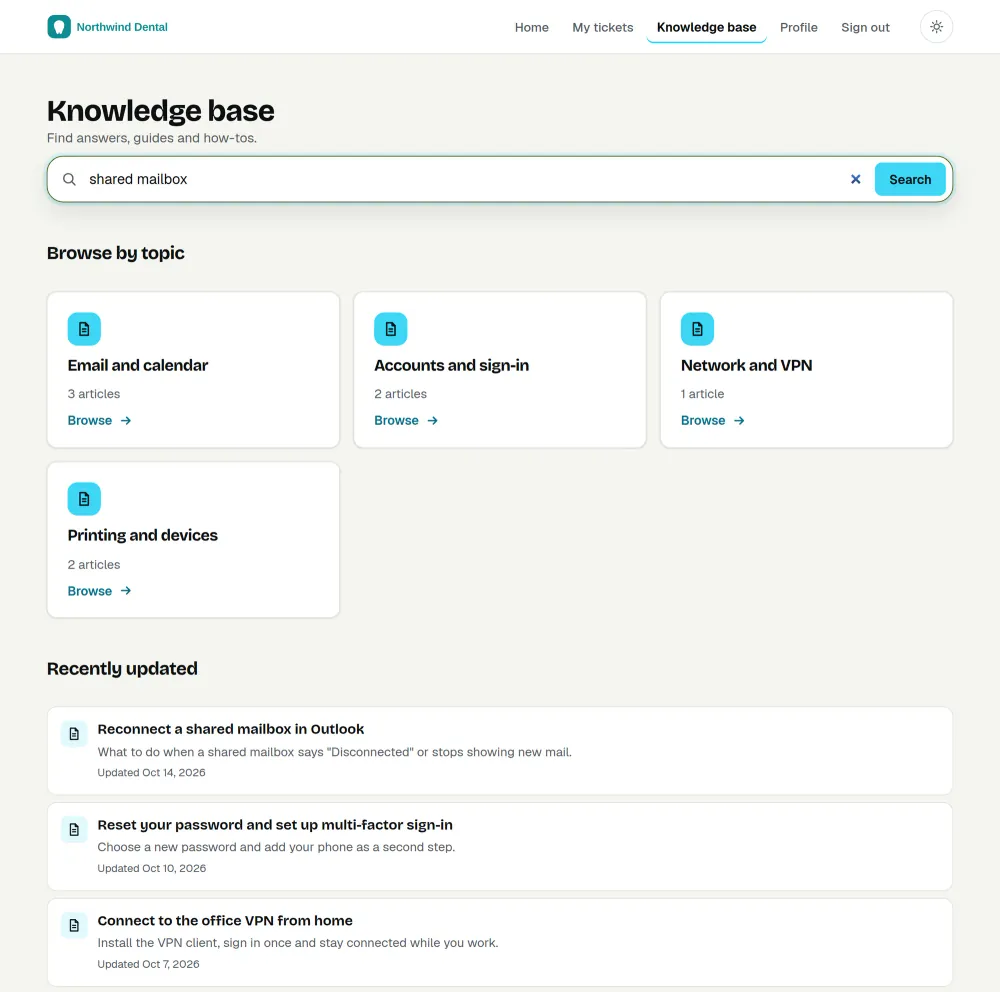Open the Profile page
The image size is (1000, 992).
tap(798, 27)
